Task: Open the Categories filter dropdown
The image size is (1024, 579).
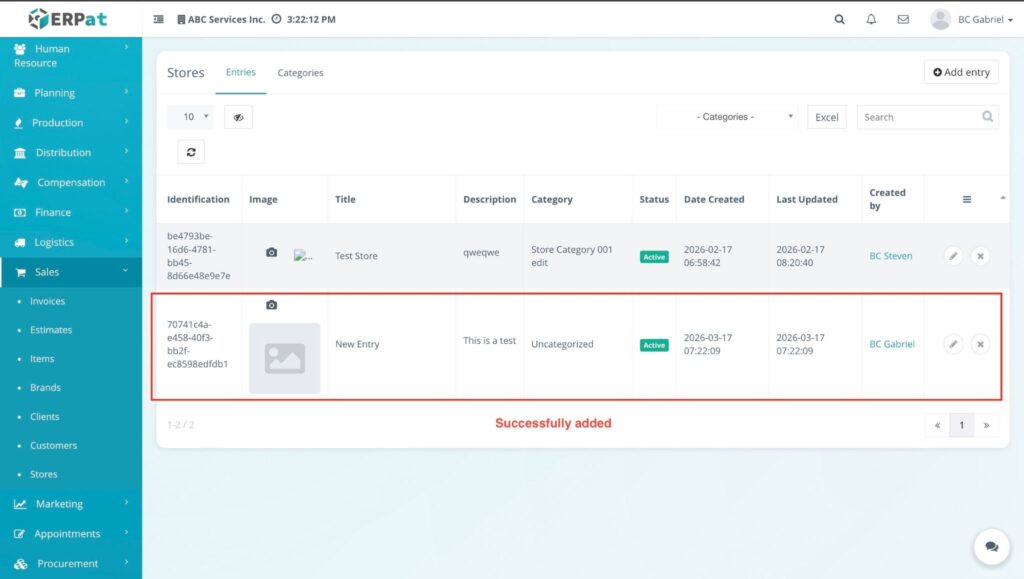Action: pyautogui.click(x=727, y=117)
